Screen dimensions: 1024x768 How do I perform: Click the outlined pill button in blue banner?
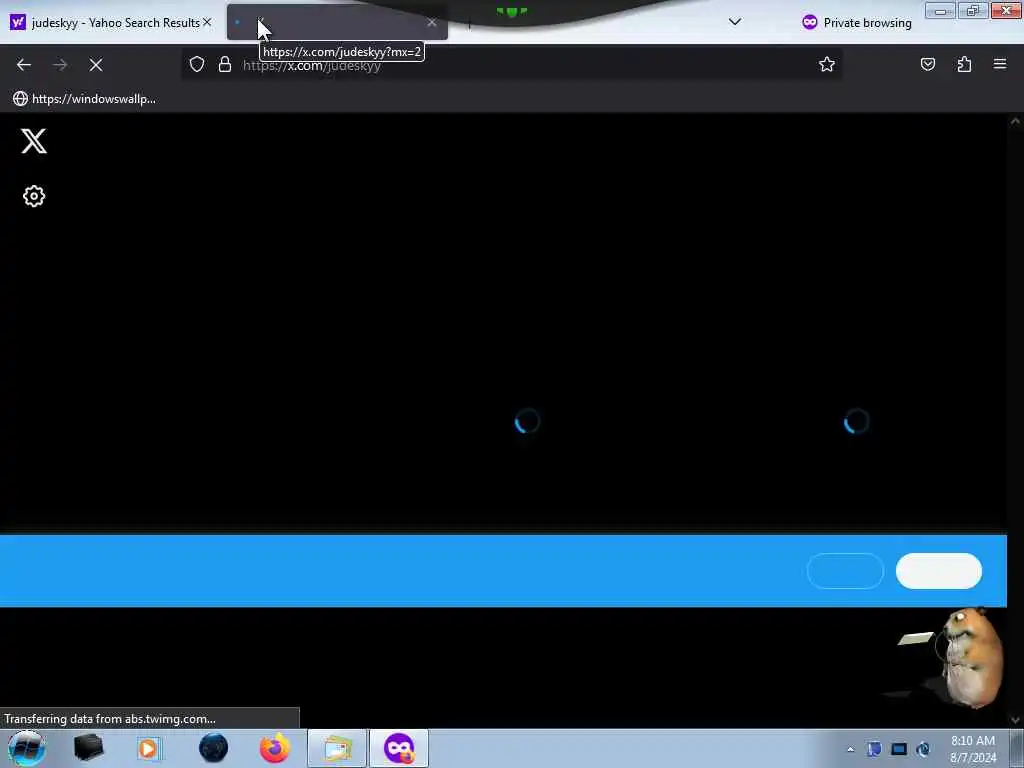845,571
